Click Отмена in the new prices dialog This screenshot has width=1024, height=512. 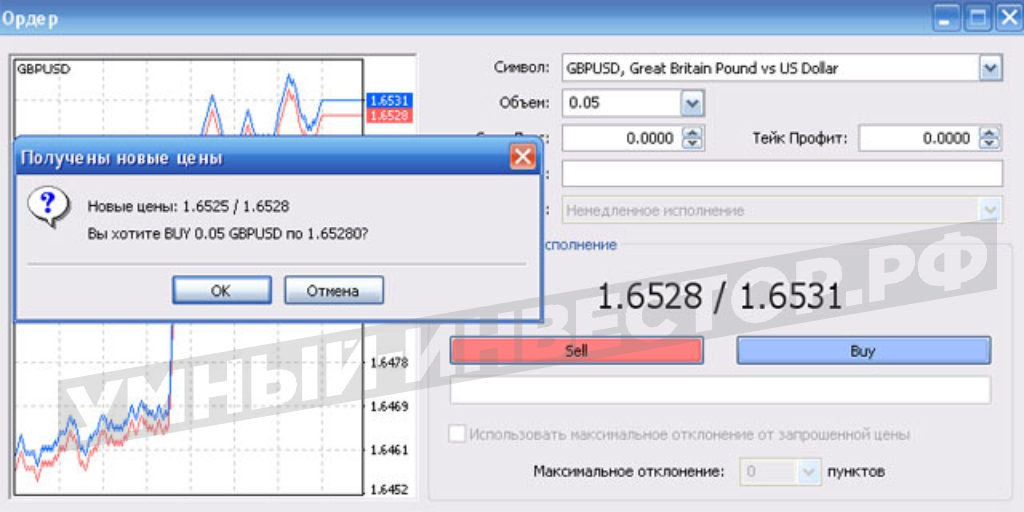(x=334, y=290)
